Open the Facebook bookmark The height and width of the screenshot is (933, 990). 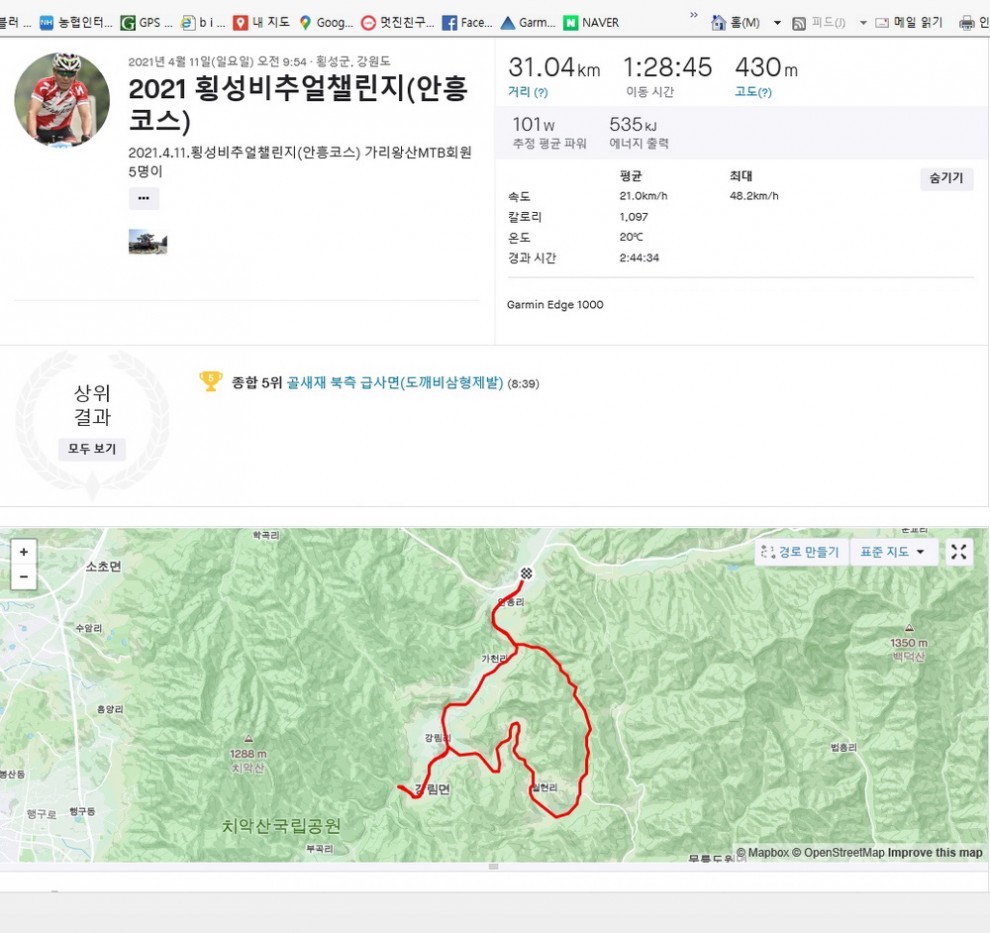pos(467,22)
